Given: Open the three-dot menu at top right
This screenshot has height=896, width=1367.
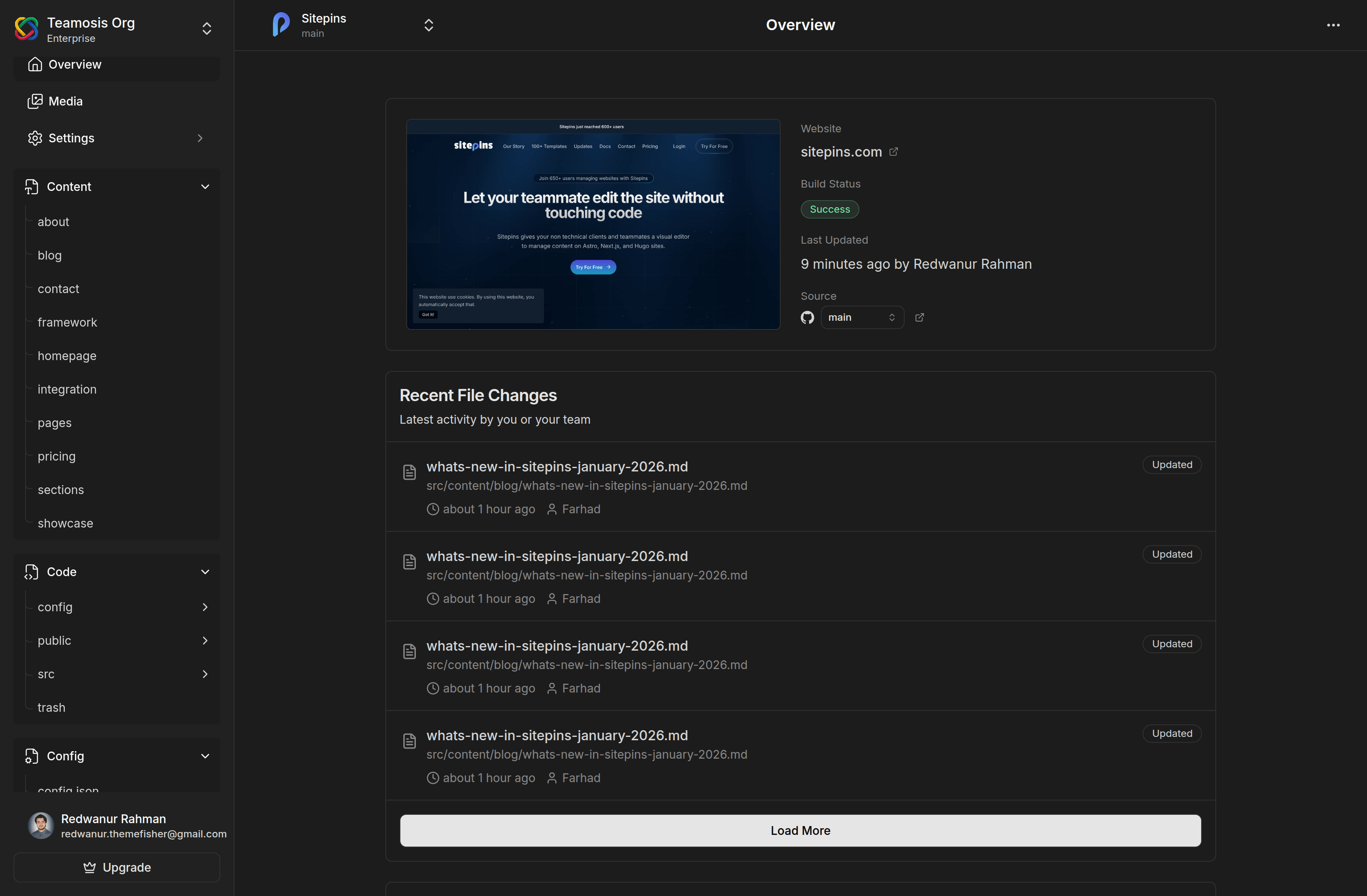Looking at the screenshot, I should pyautogui.click(x=1333, y=25).
